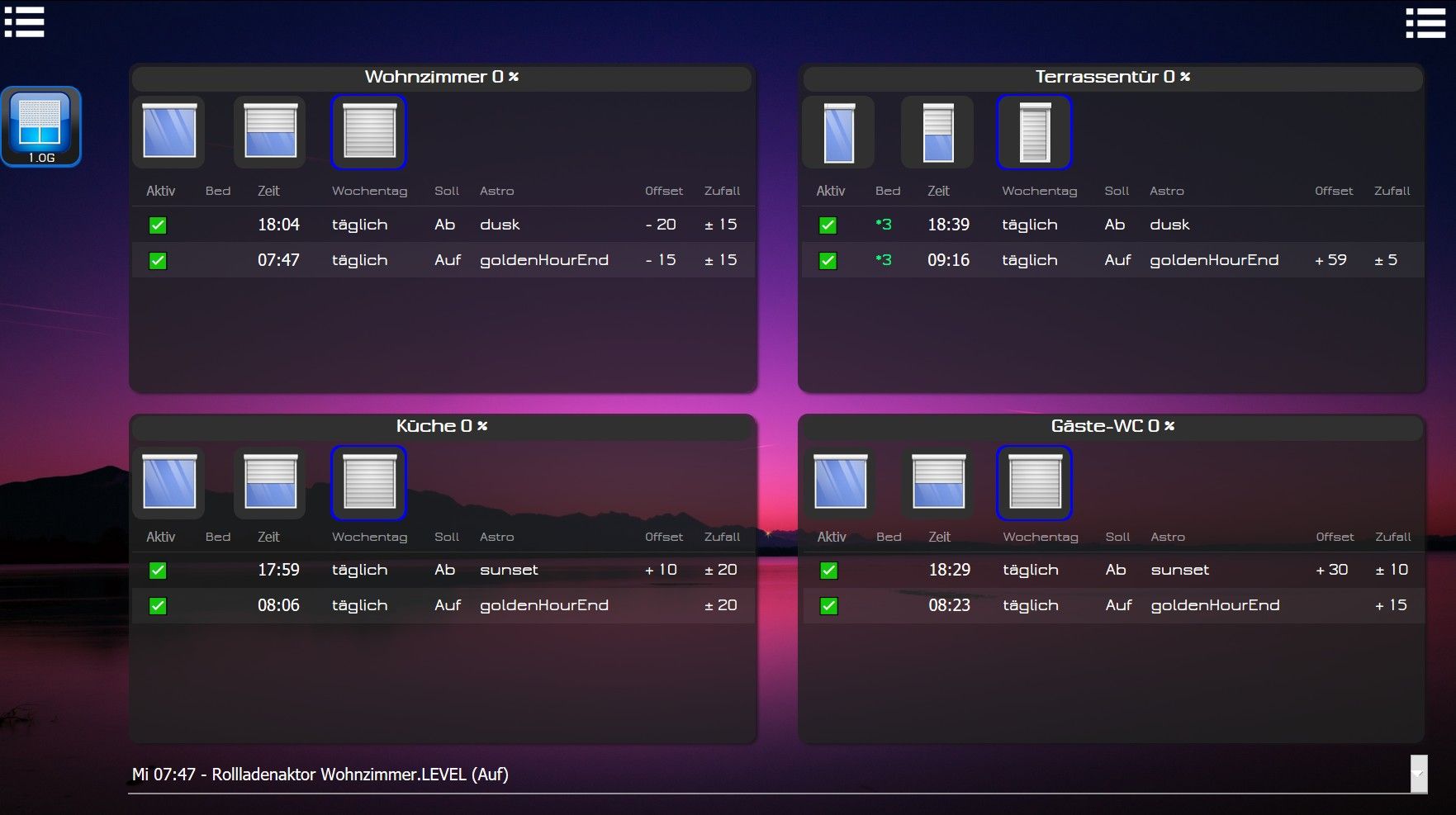Screen dimensions: 1456x815
Task: Click the Terrassentür panel title
Action: 1112,77
